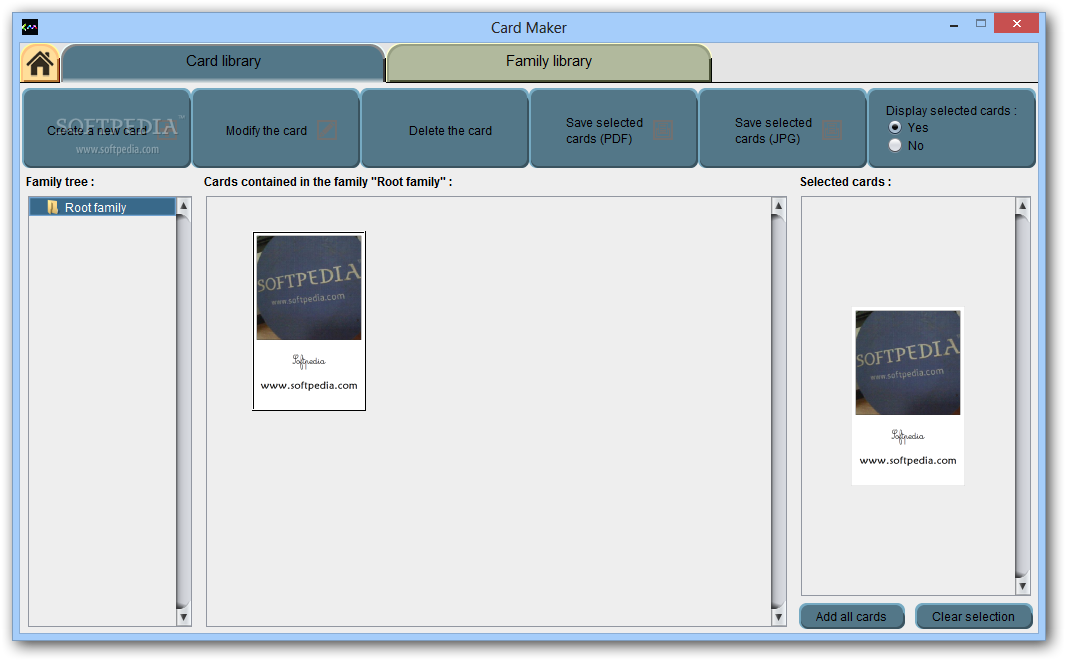
Task: Set Display selected cards to No
Action: 895,146
